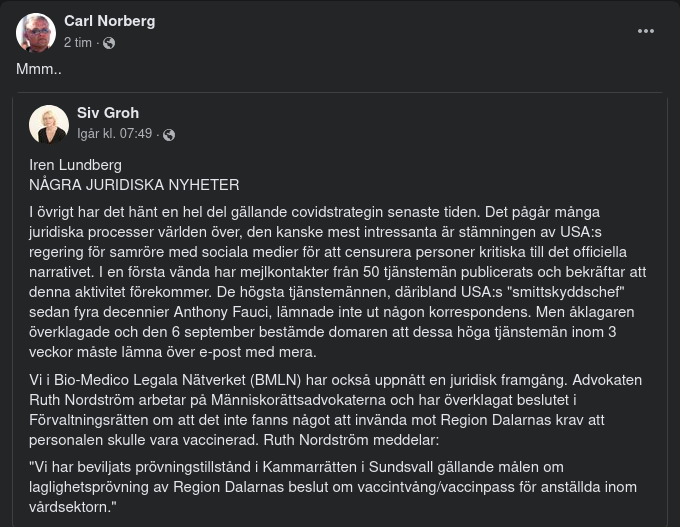Open Siv Groh's profile picture
This screenshot has height=527, width=680.
point(49,124)
